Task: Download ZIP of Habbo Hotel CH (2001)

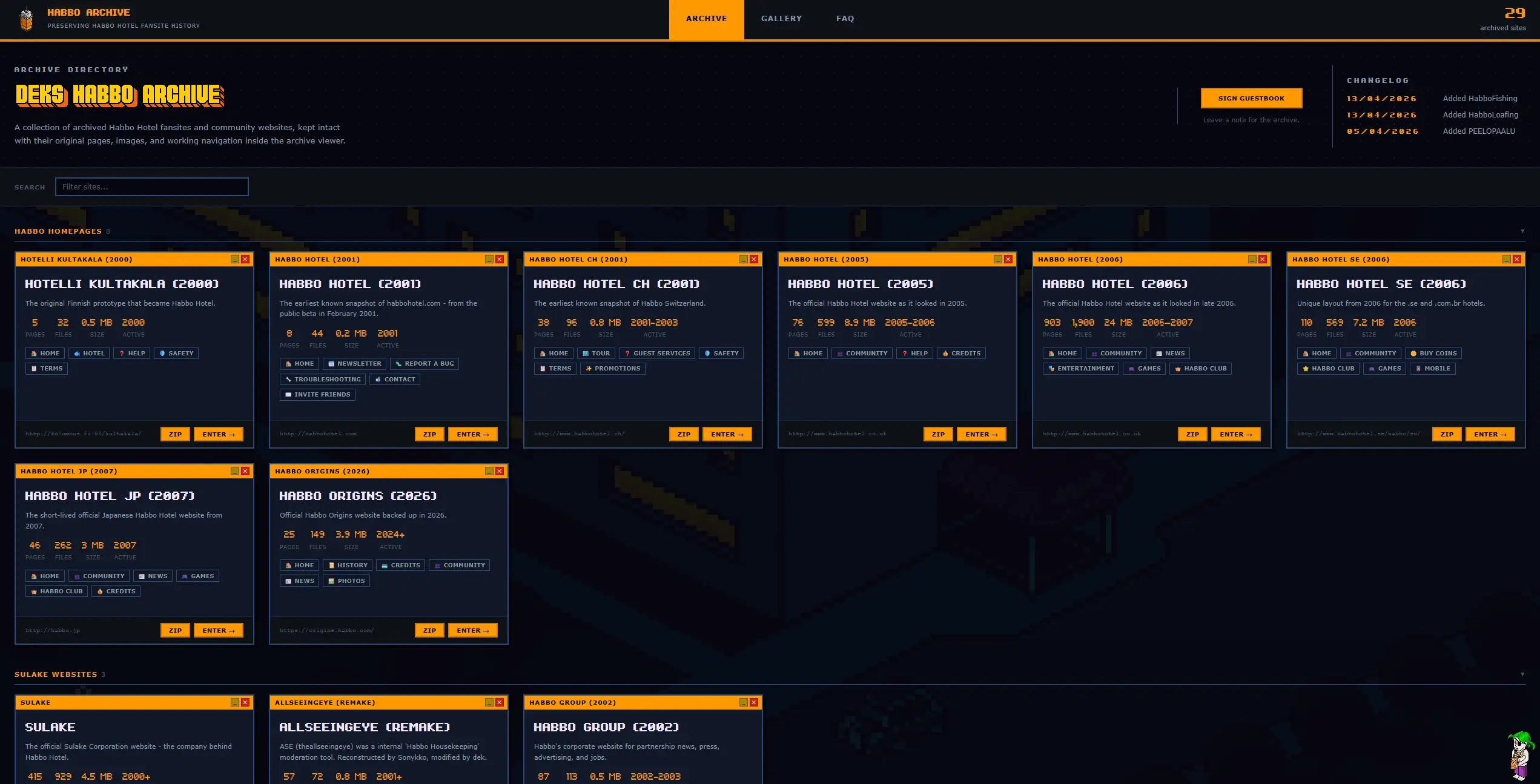Action: (x=684, y=434)
